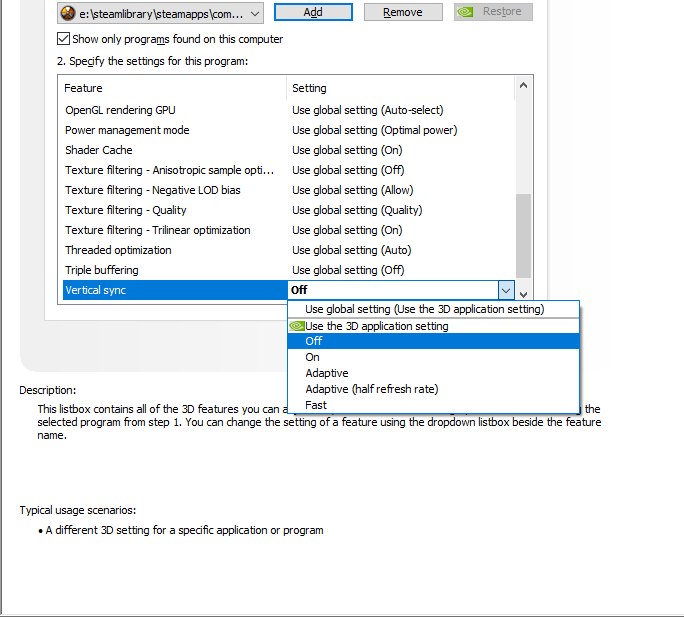Click the Add button
684x617 pixels.
313,12
